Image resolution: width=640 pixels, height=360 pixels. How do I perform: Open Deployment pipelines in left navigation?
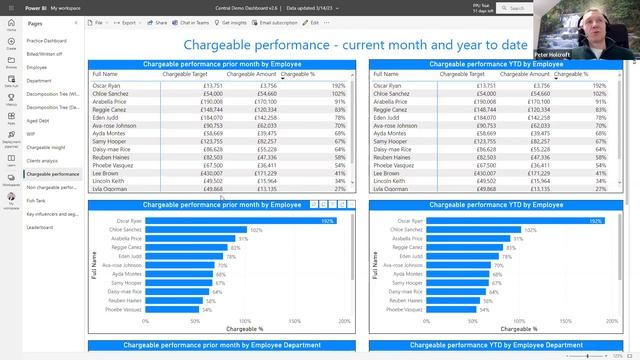click(11, 139)
